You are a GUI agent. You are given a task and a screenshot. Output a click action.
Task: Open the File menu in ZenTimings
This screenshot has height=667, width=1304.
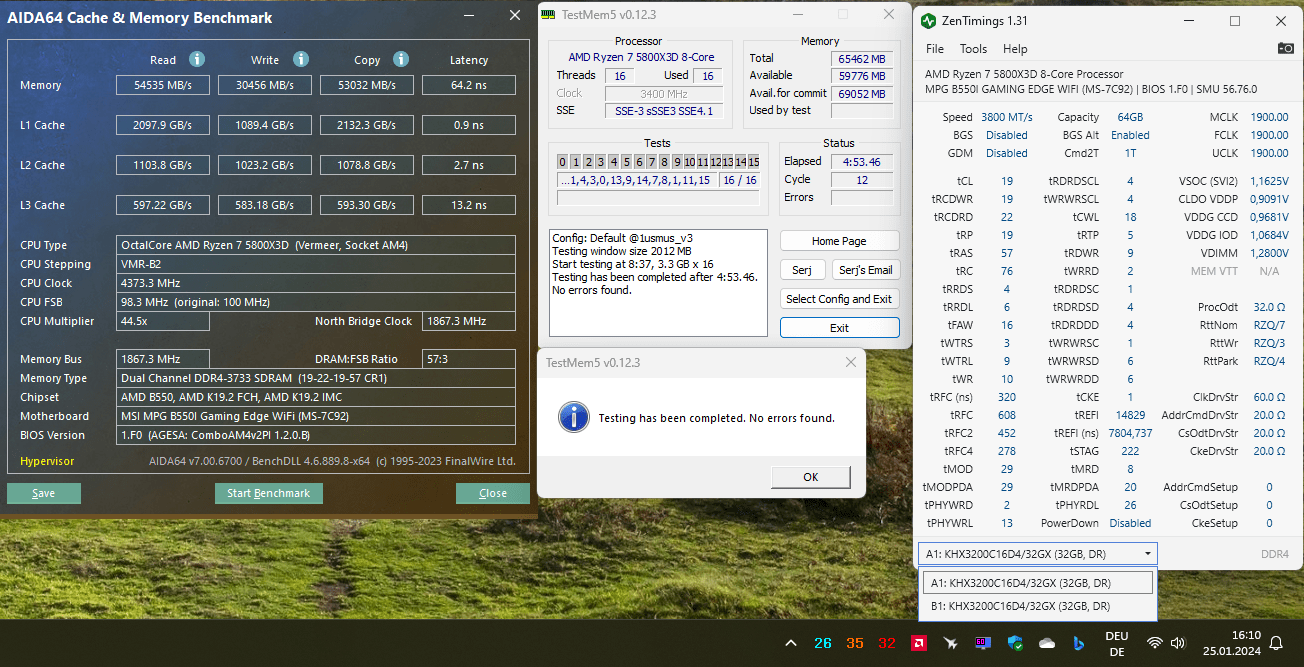[x=935, y=49]
